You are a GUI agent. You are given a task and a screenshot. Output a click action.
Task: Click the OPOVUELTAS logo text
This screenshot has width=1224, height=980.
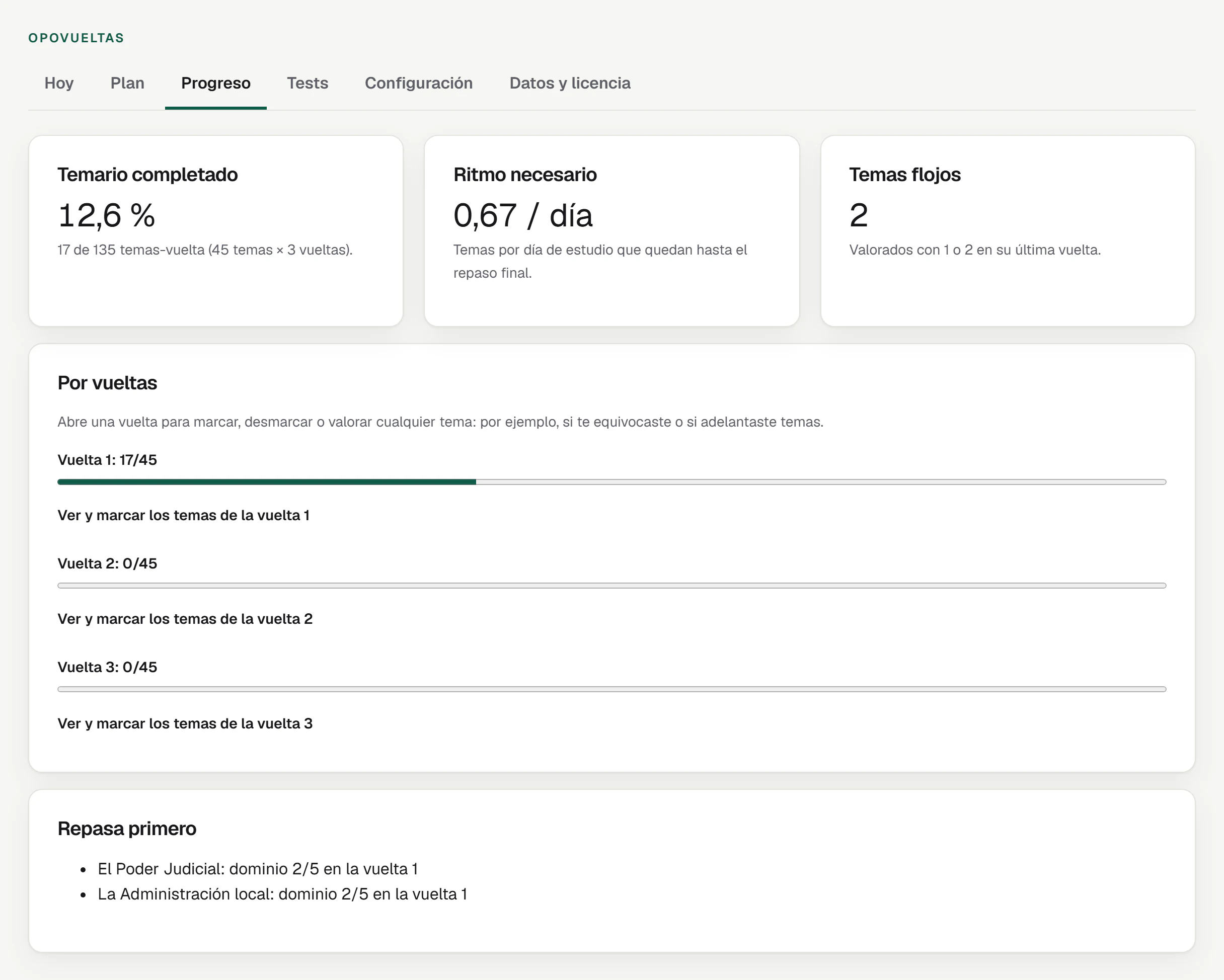click(x=76, y=38)
